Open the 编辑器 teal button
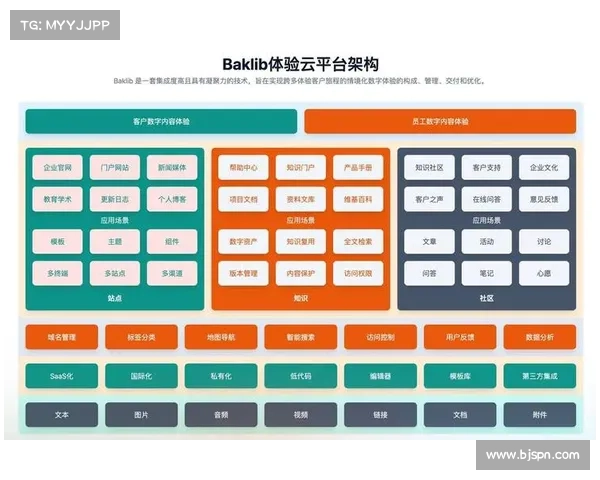The height and width of the screenshot is (480, 600). 380,376
